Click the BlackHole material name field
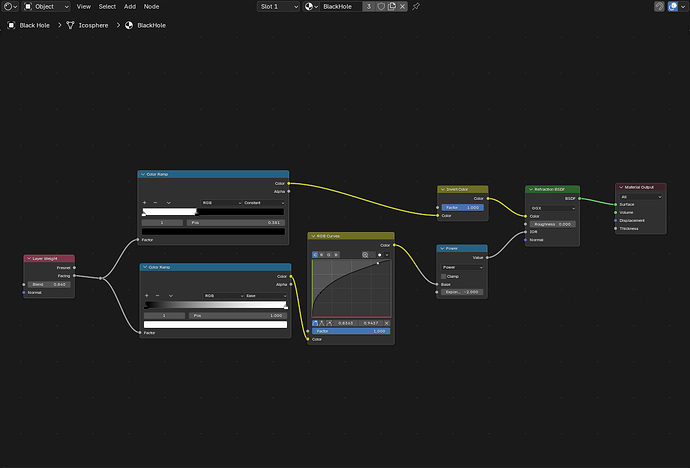The height and width of the screenshot is (468, 690). (x=341, y=7)
